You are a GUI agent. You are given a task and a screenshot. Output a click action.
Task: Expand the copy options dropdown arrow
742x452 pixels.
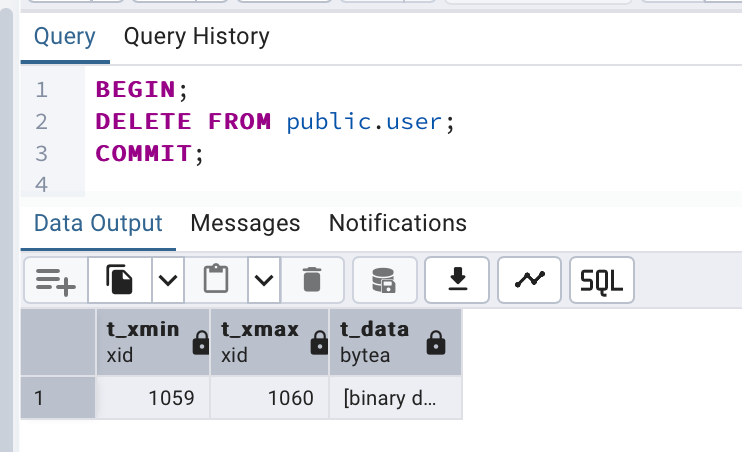pos(168,280)
